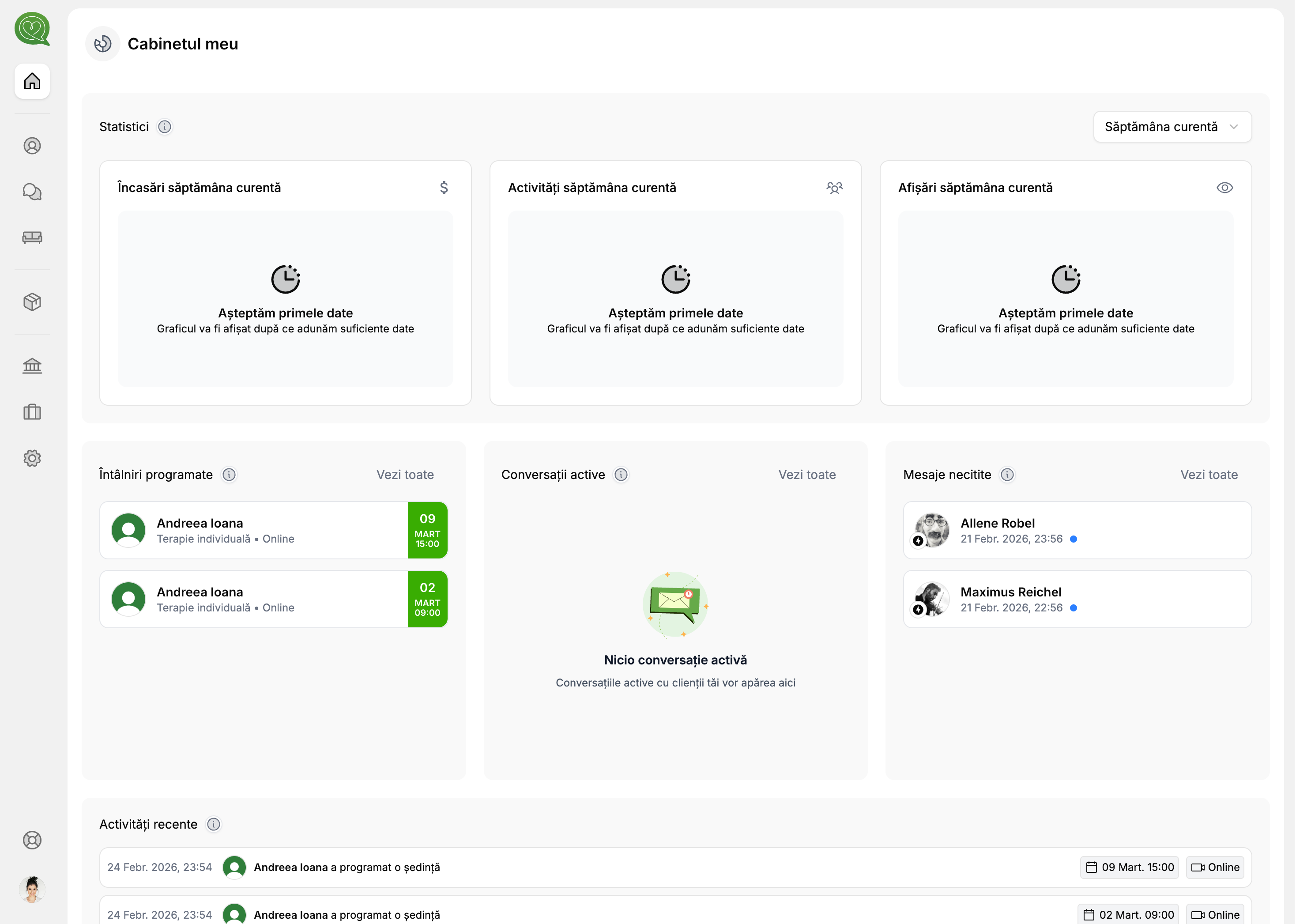Click Vezi toate for Conversații active
The image size is (1296, 924).
(807, 475)
